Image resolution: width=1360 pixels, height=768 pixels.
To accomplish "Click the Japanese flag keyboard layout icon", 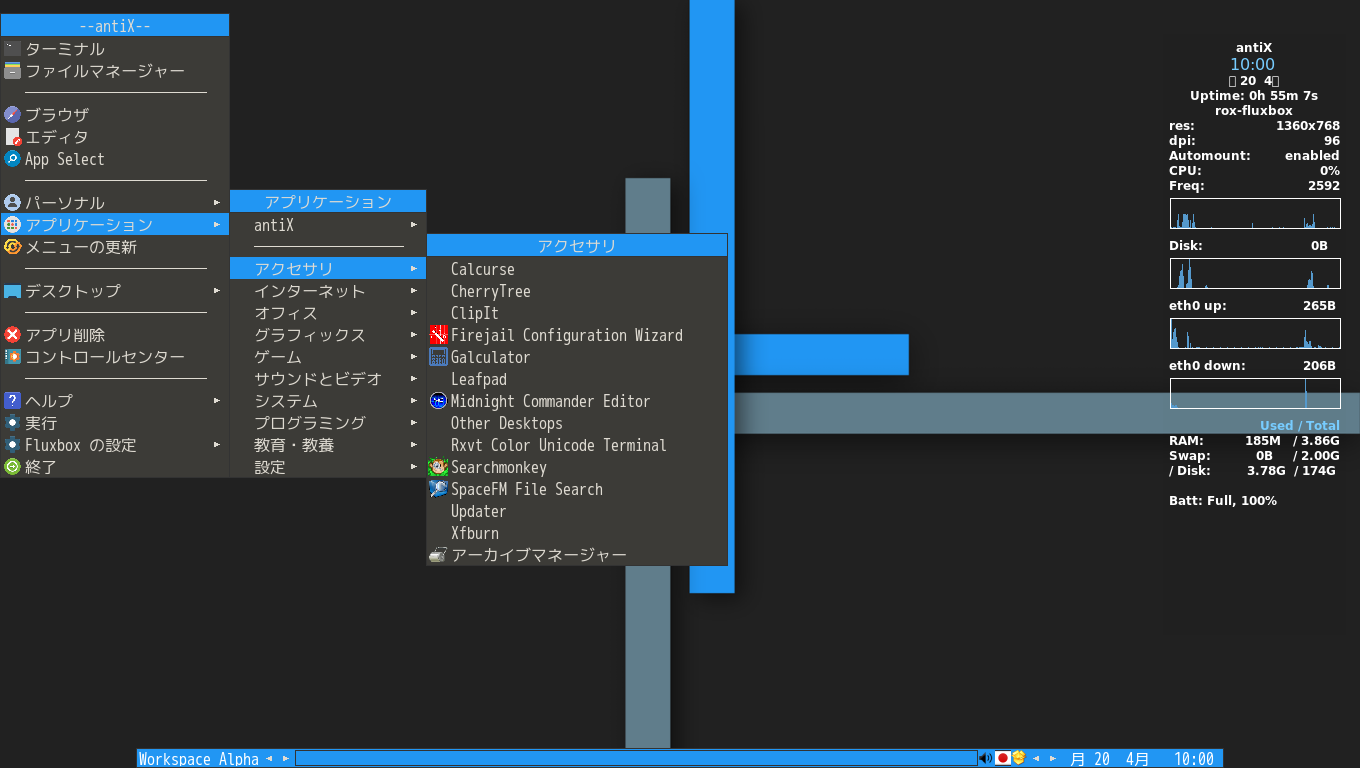I will pyautogui.click(x=1003, y=758).
